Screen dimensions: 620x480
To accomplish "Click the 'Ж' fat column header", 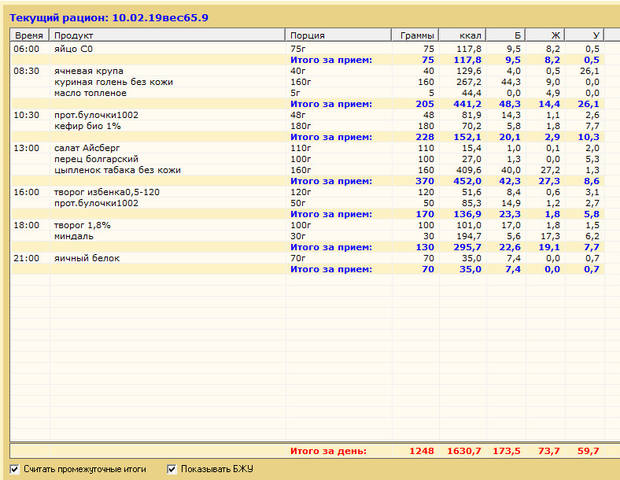I will tap(545, 35).
